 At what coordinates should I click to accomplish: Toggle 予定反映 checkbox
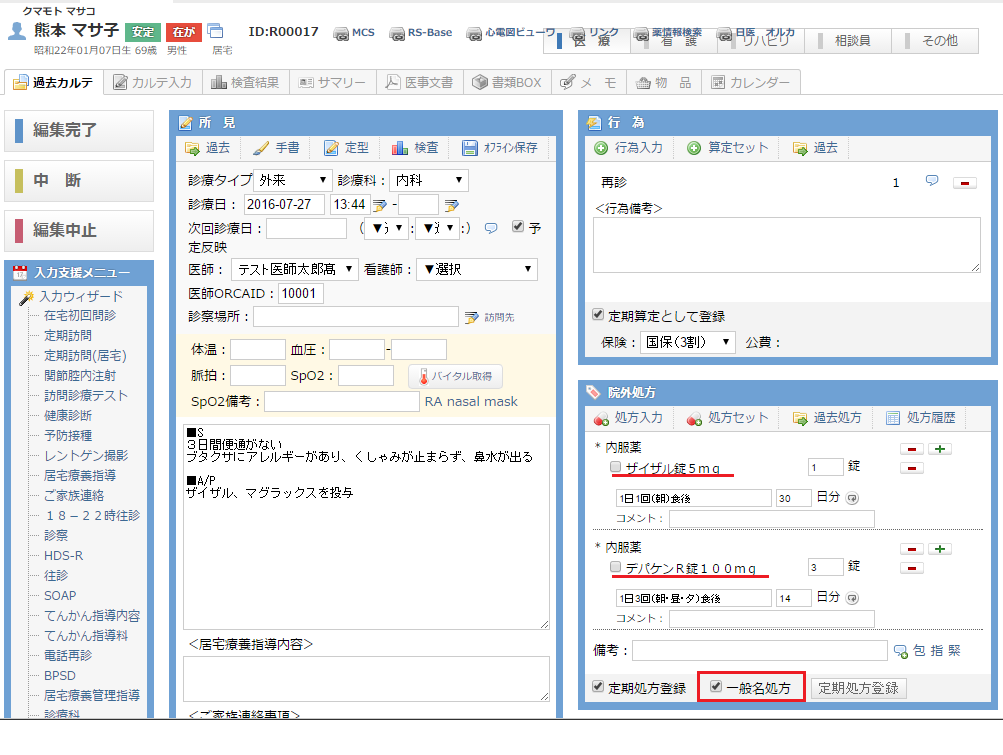coord(518,226)
